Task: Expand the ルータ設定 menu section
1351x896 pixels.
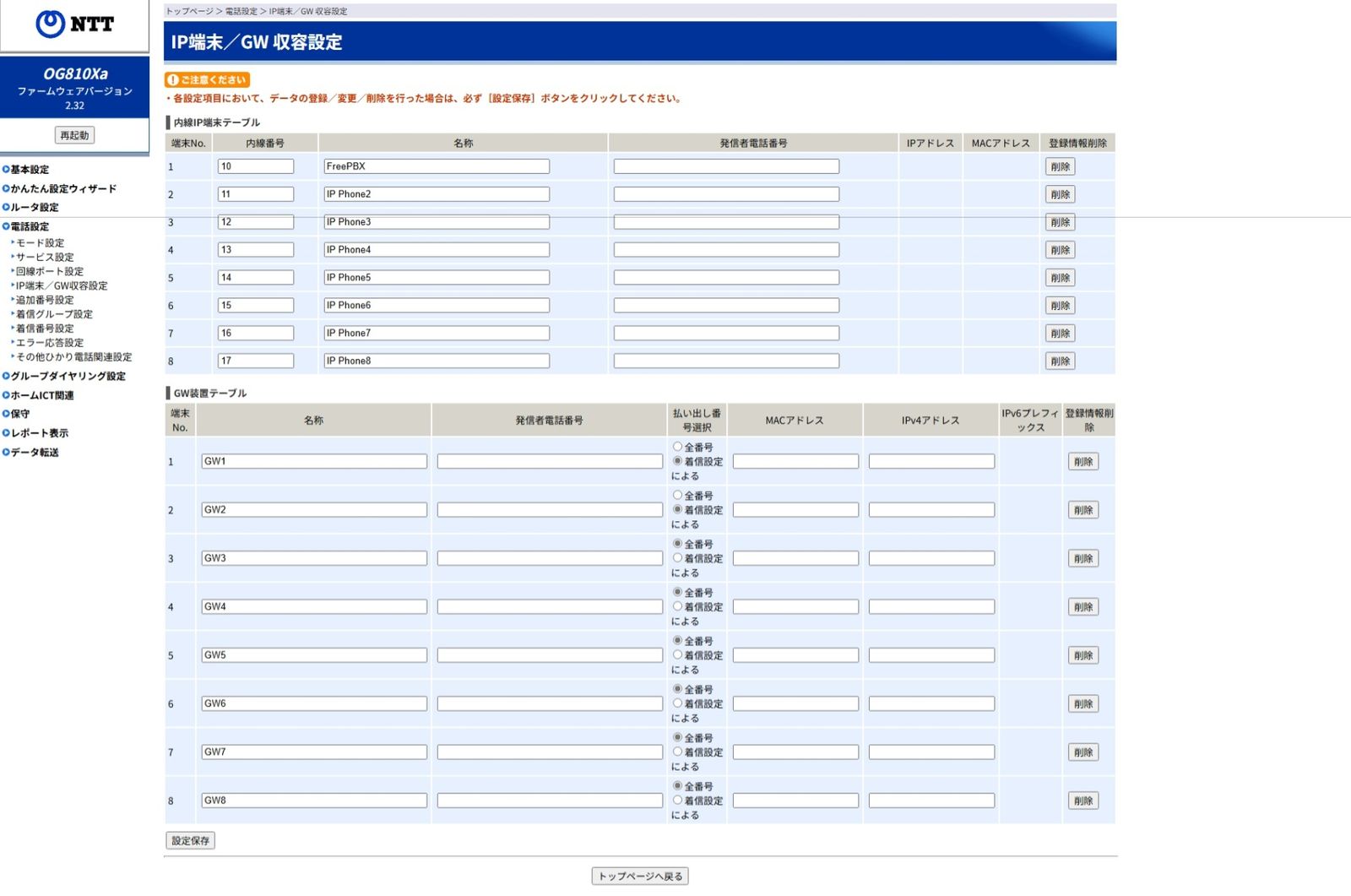Action: point(35,208)
